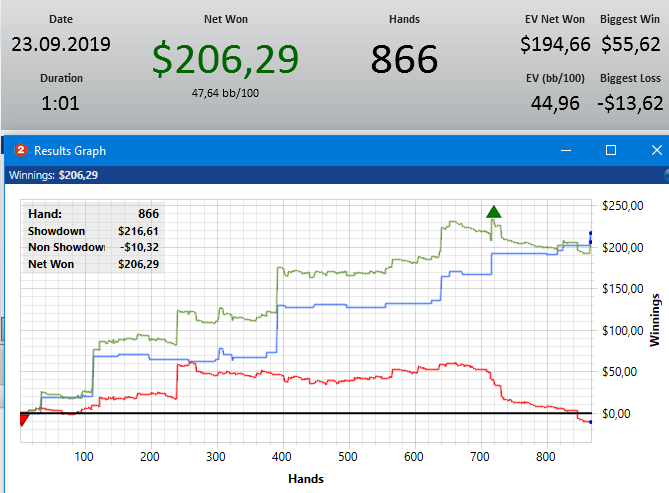This screenshot has width=669, height=493.
Task: Click the 400 tick on Hands axis
Action: tap(282, 457)
